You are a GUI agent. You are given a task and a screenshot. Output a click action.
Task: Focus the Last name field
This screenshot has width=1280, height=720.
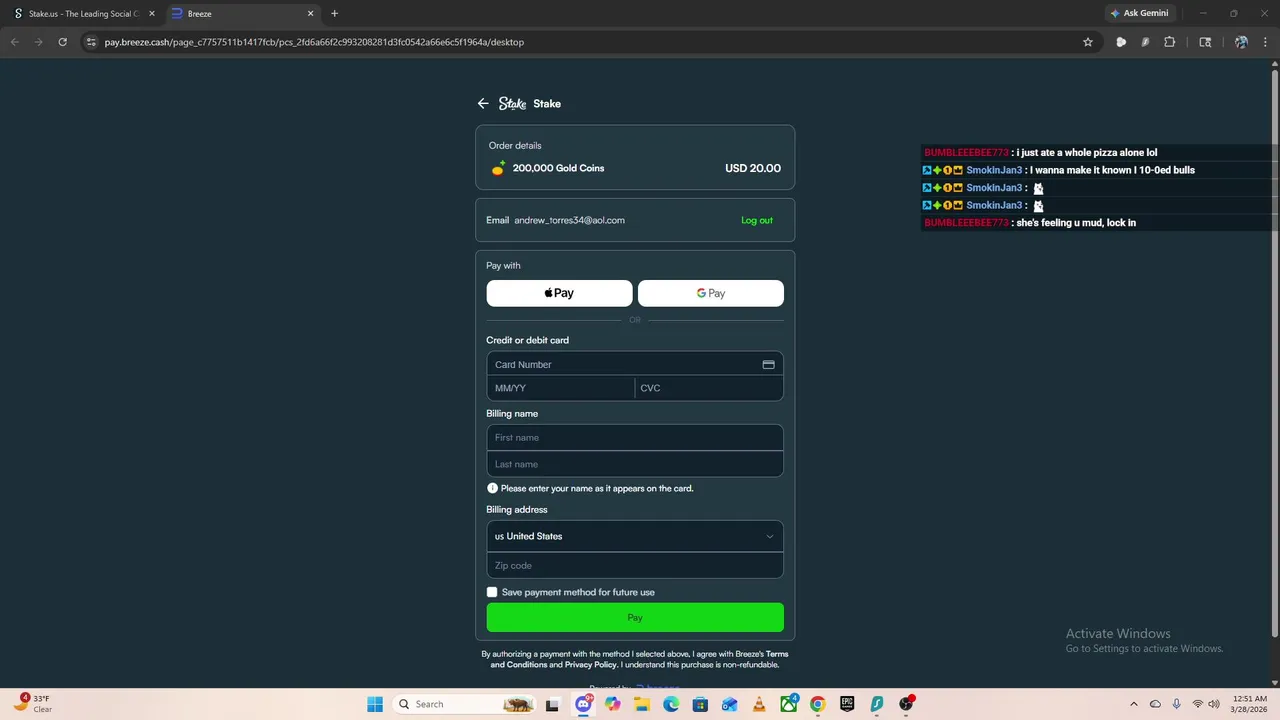(x=635, y=464)
